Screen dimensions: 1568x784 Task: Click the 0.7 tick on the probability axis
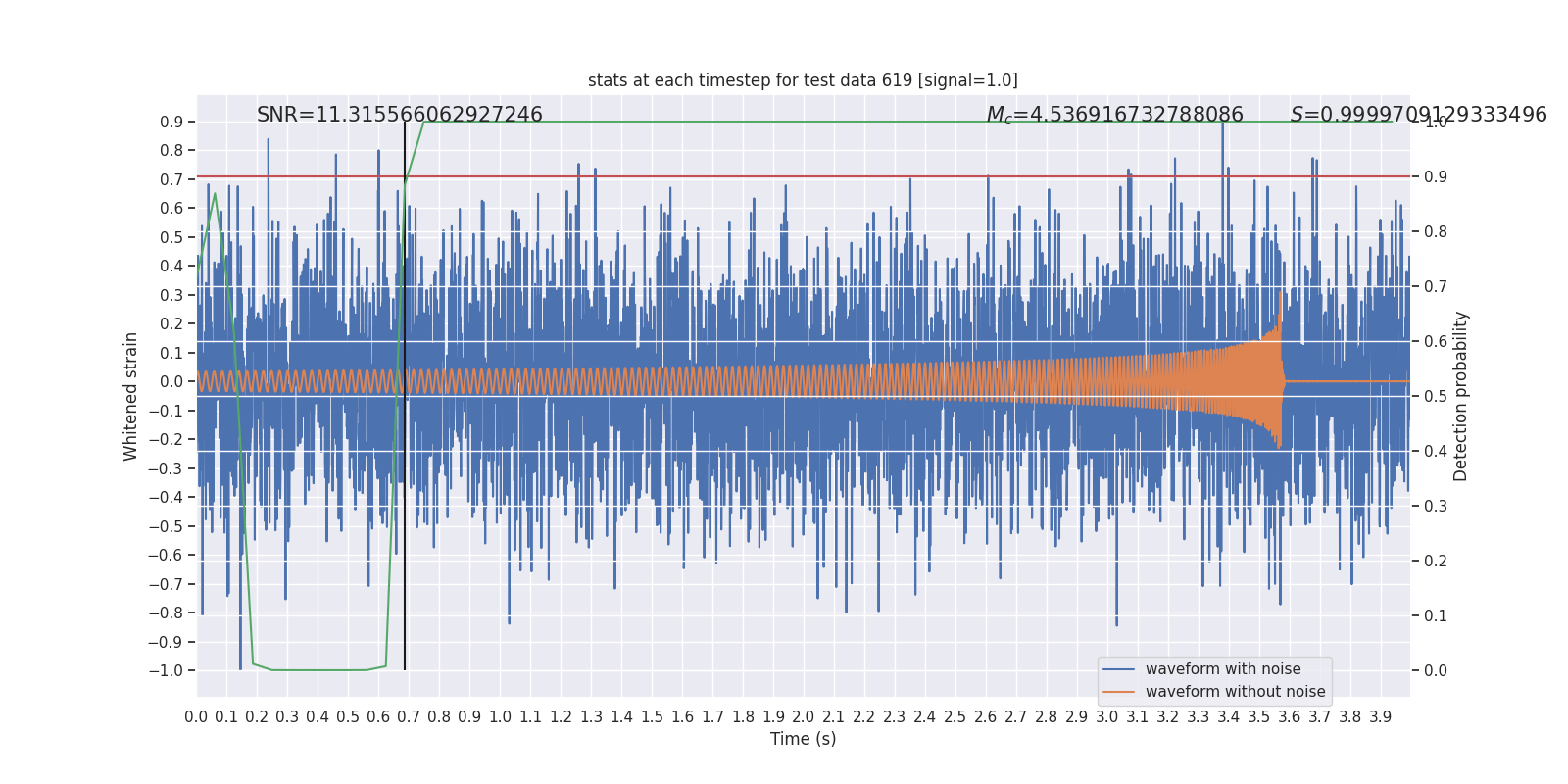click(x=1436, y=287)
